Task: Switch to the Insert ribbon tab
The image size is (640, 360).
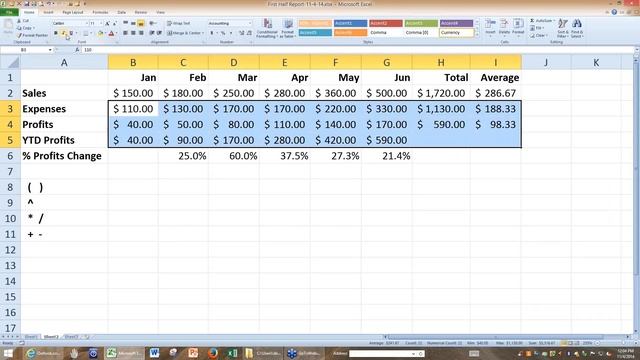Action: tap(48, 13)
